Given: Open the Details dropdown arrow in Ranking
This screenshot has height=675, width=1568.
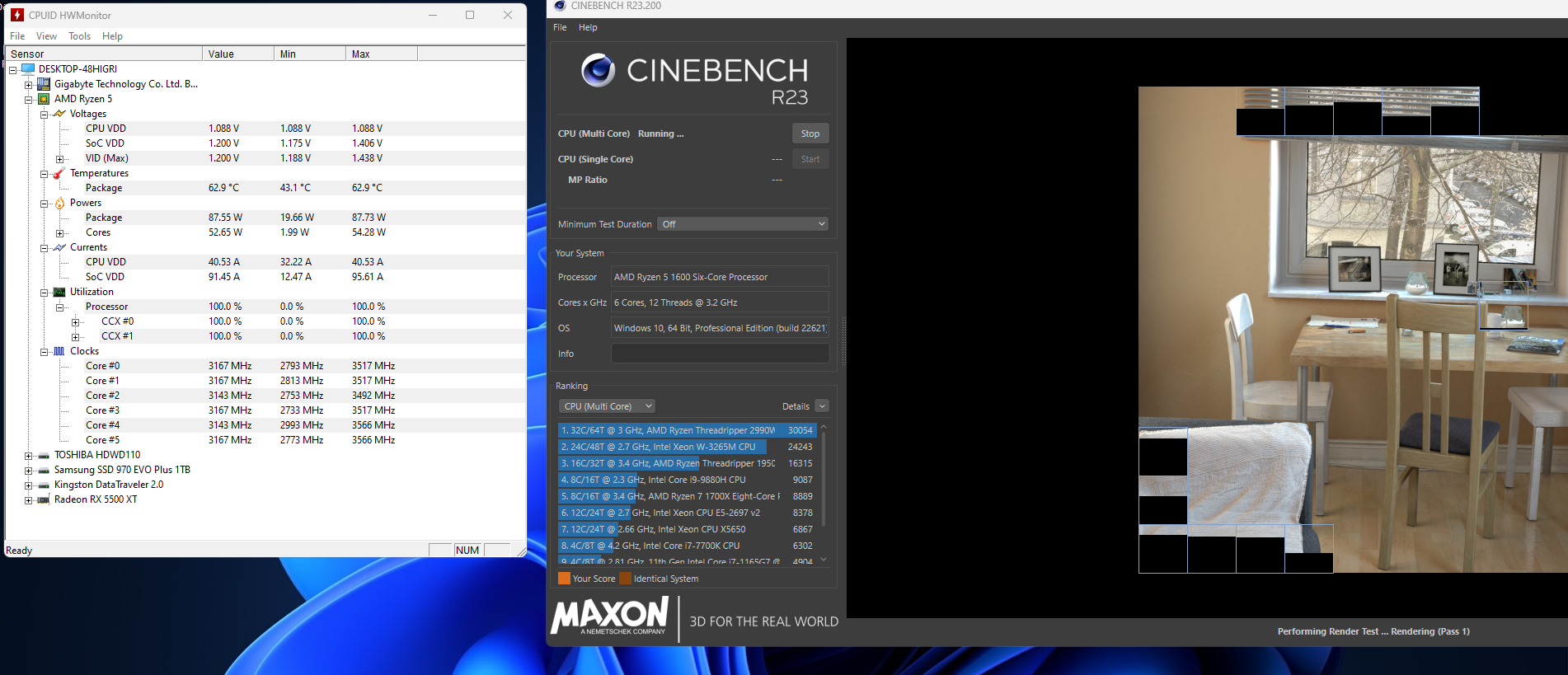Looking at the screenshot, I should point(822,406).
